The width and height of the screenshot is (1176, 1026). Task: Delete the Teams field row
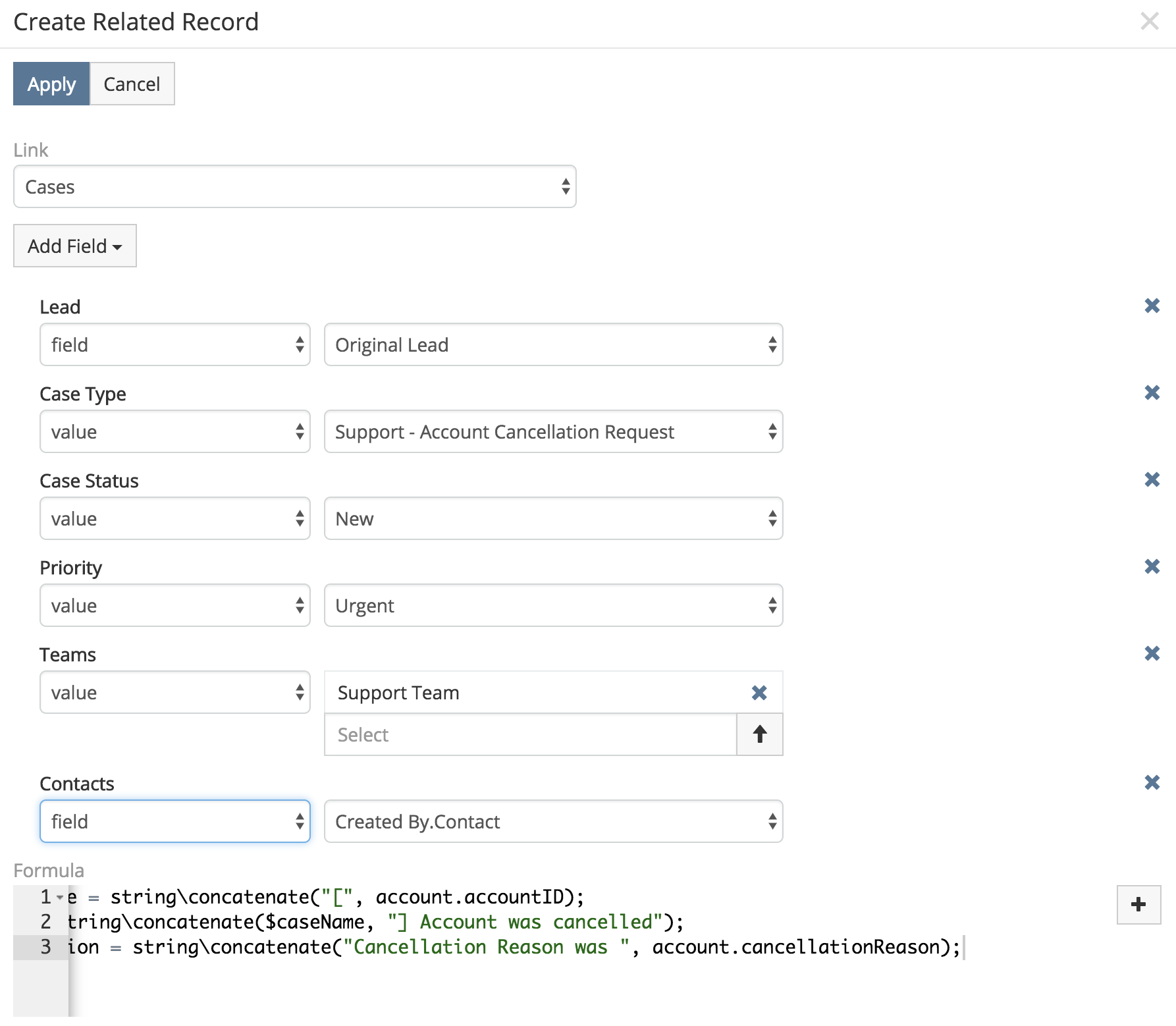pyautogui.click(x=1152, y=654)
